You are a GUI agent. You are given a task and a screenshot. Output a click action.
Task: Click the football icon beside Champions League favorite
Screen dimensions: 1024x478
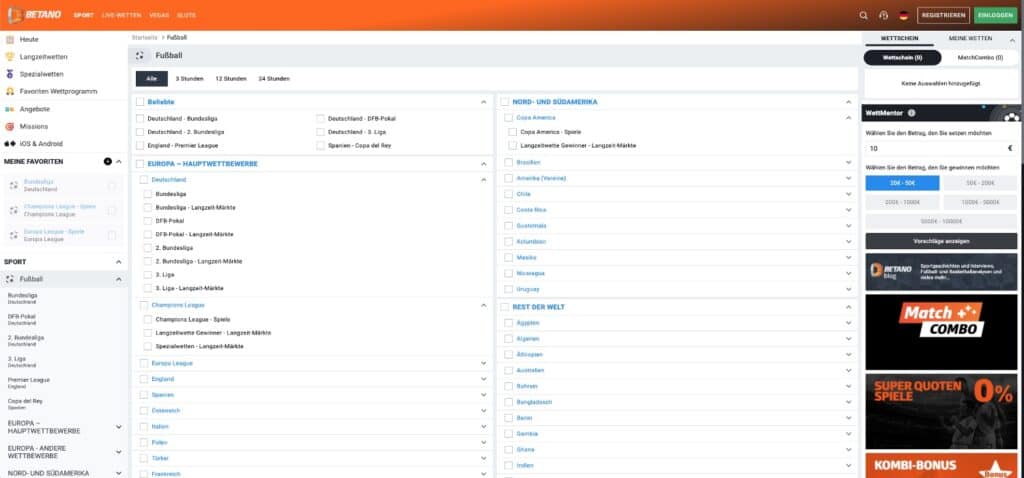coord(14,210)
